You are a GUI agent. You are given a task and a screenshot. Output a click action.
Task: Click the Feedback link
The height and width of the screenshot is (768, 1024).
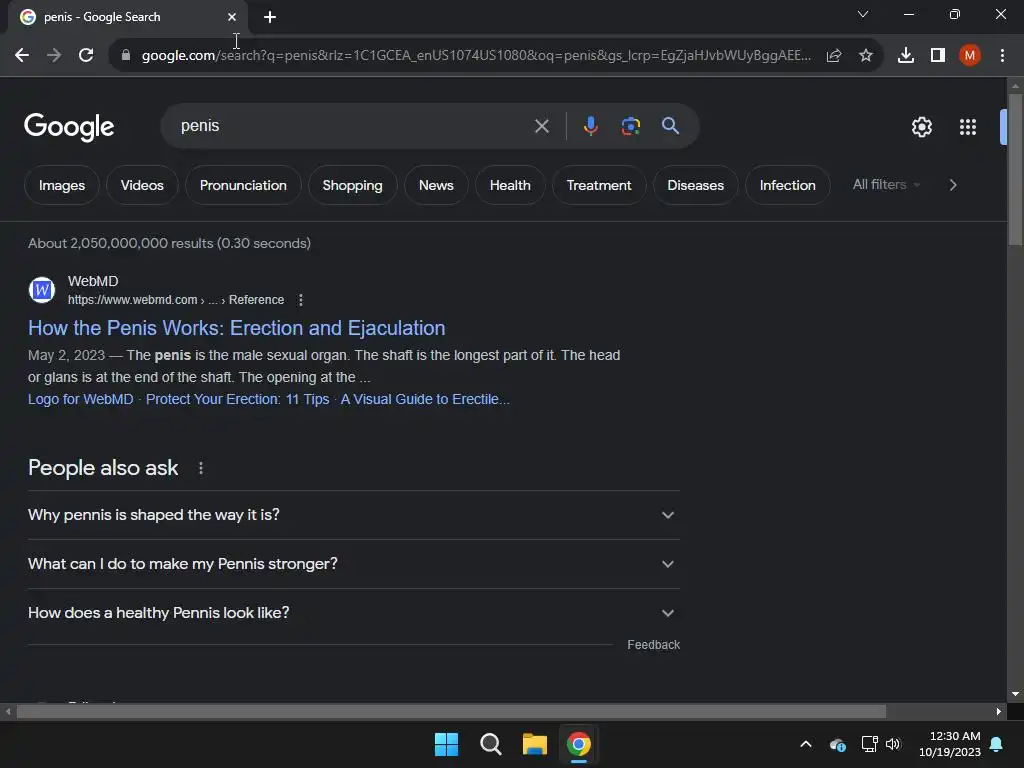[654, 645]
